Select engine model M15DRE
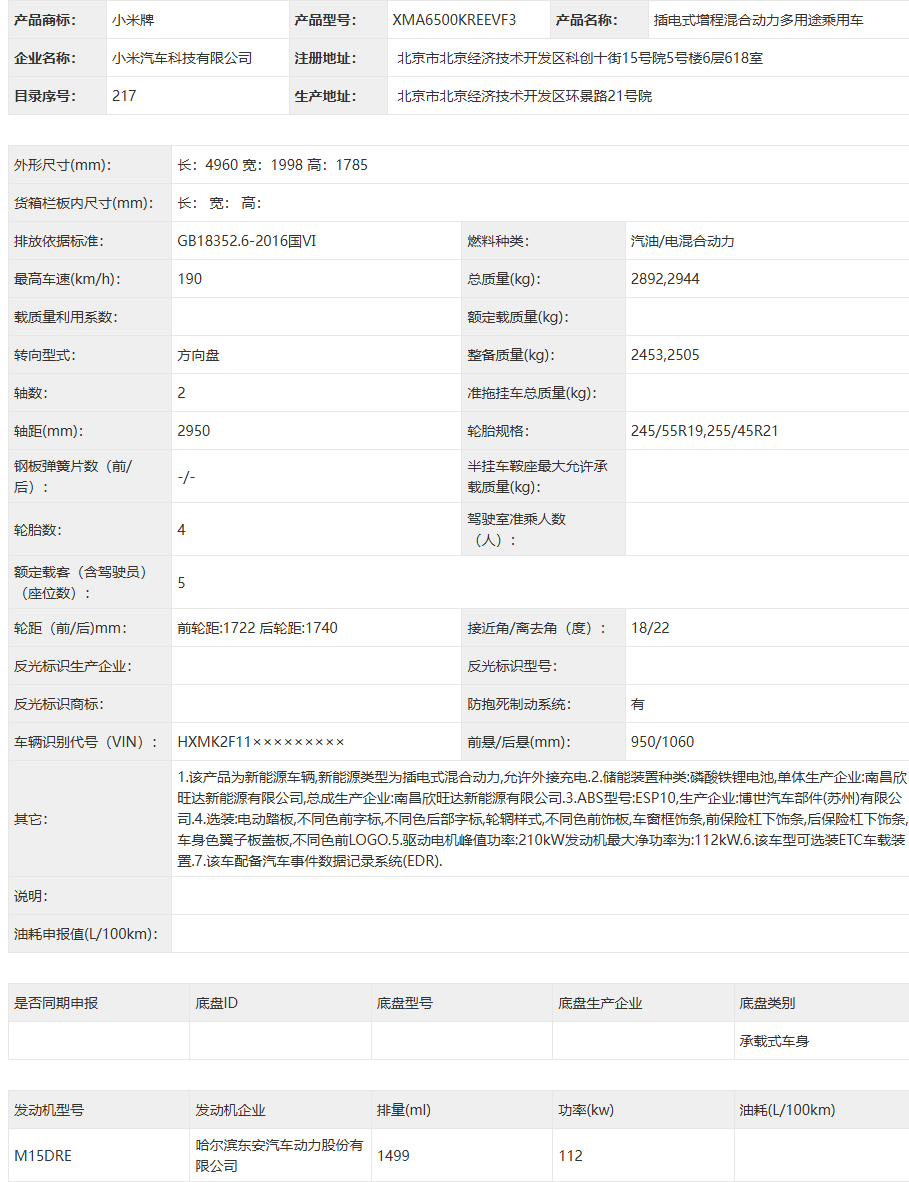The width and height of the screenshot is (909, 1182). click(x=42, y=1156)
